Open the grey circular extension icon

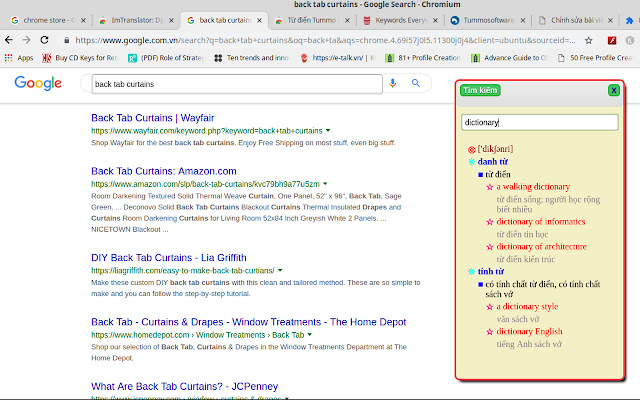(630, 40)
